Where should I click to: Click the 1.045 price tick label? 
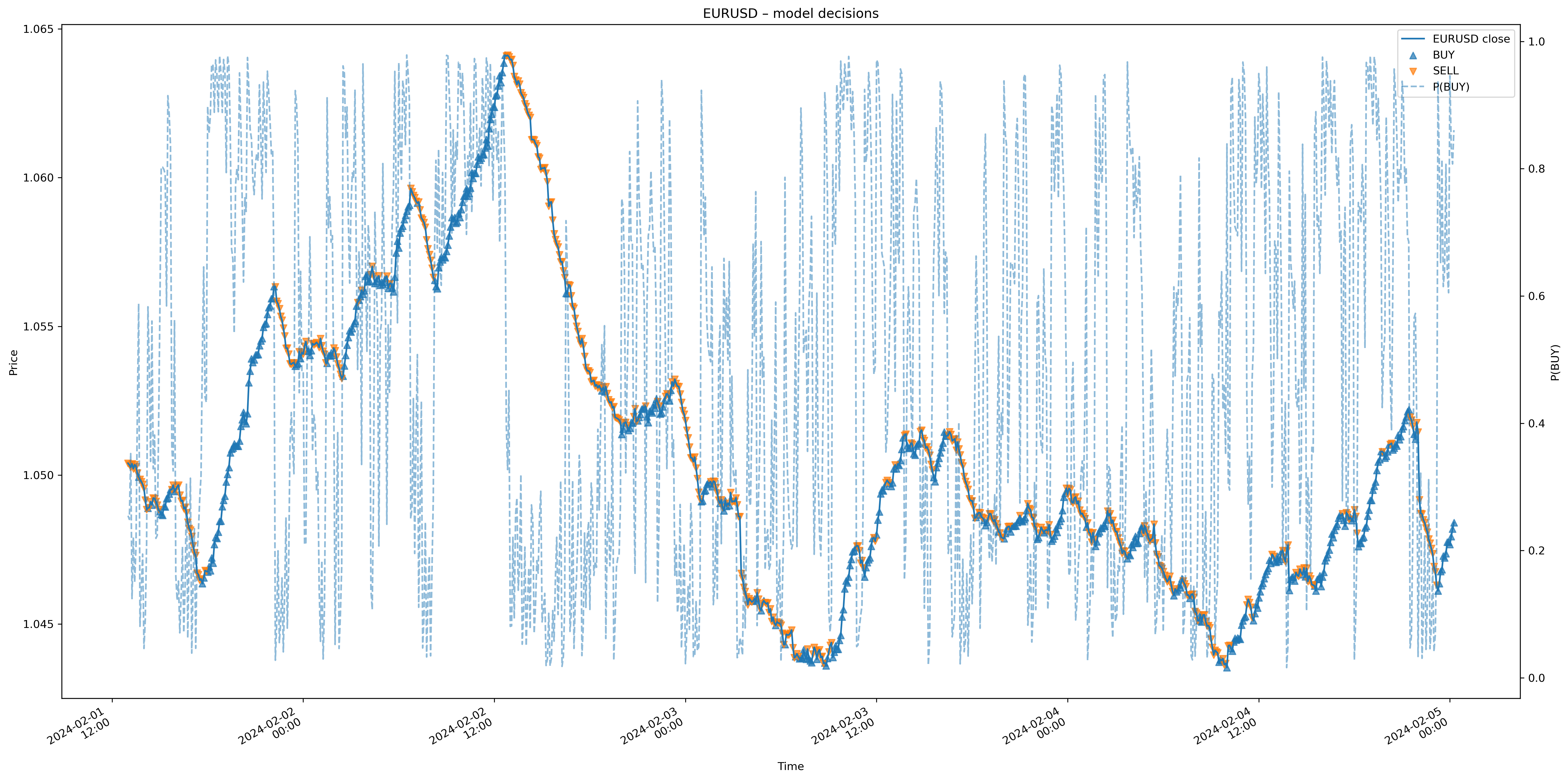click(x=38, y=624)
